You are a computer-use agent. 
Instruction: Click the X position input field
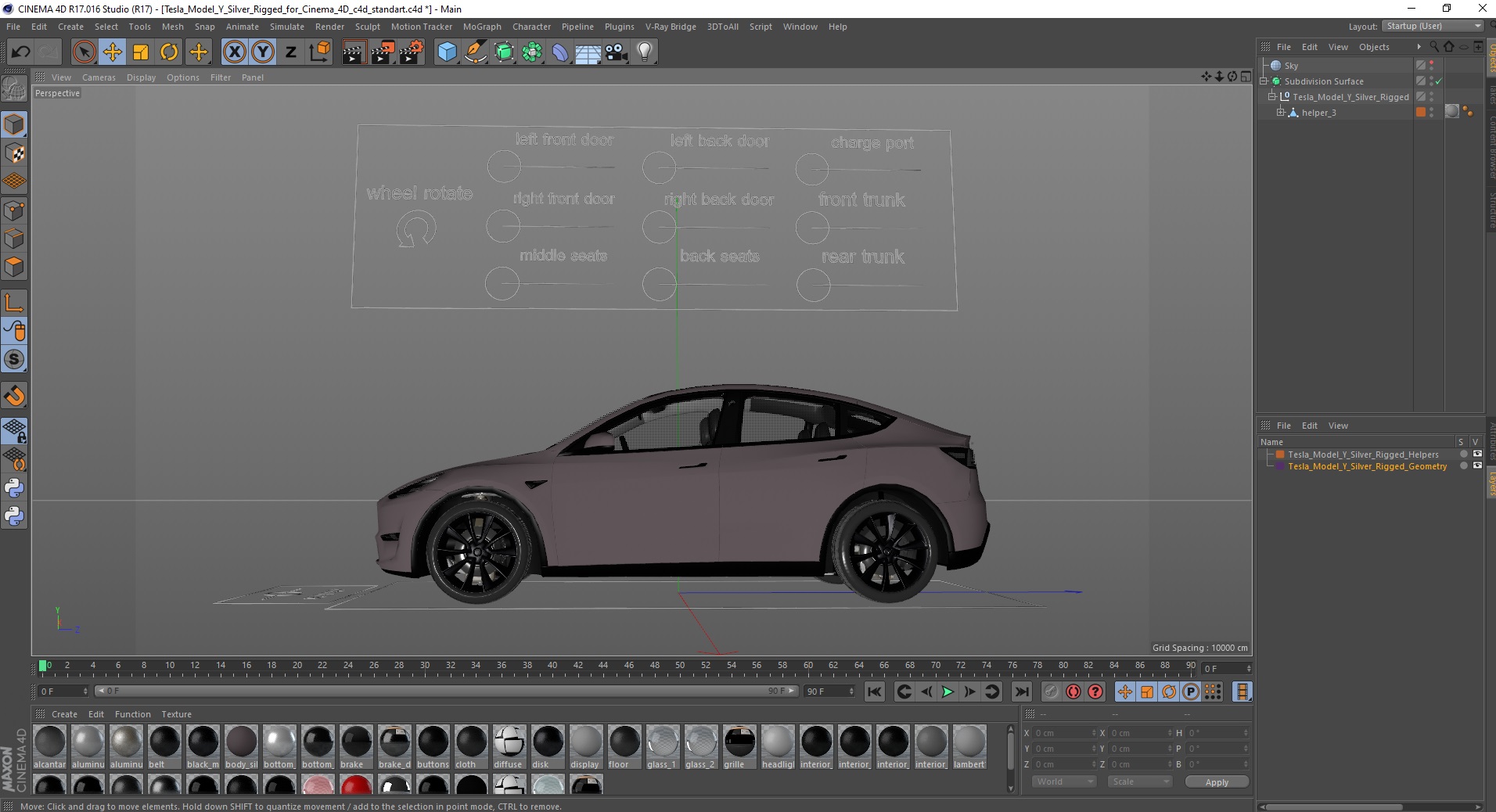pyautogui.click(x=1064, y=733)
